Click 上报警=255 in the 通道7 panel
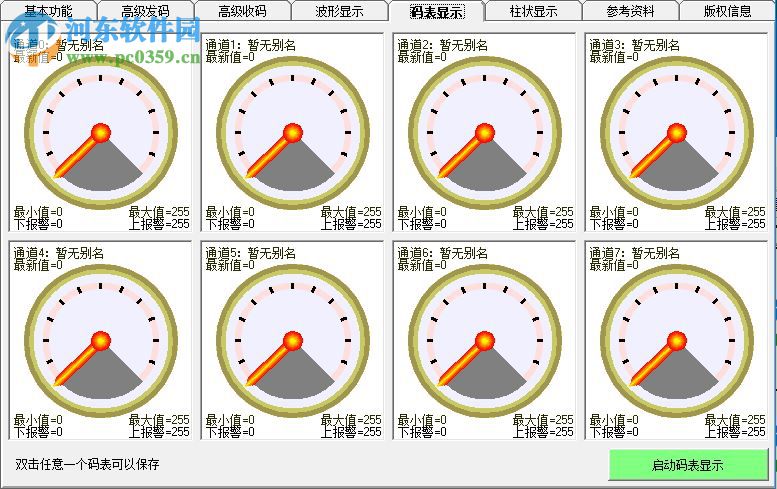The width and height of the screenshot is (777, 489). point(735,432)
